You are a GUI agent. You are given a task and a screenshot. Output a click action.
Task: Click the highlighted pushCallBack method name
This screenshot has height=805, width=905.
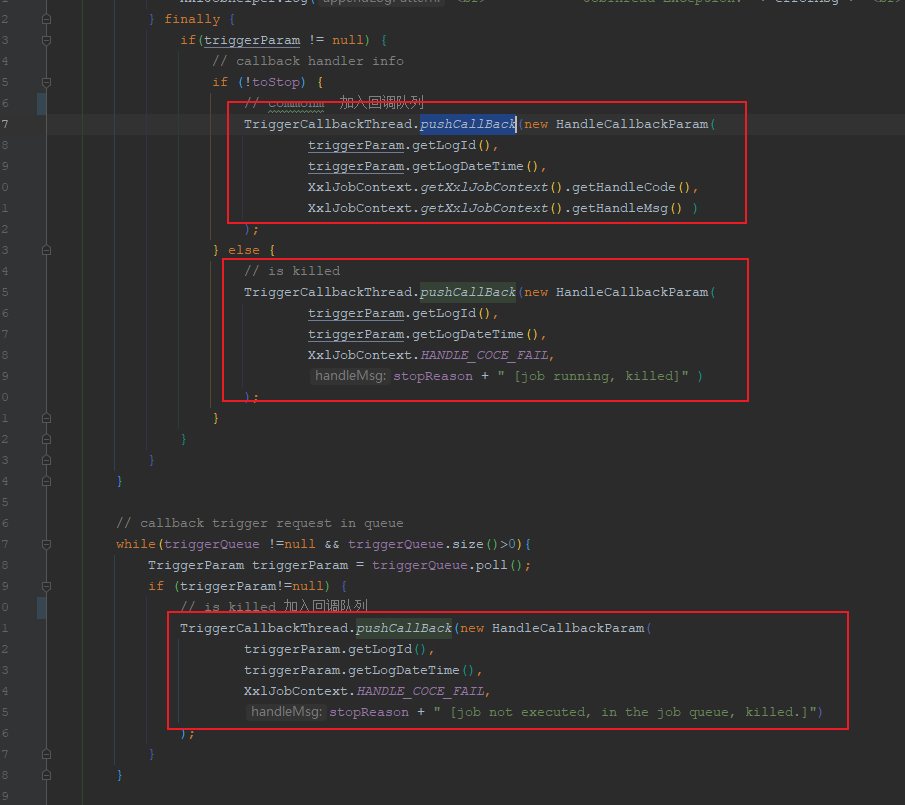pyautogui.click(x=468, y=124)
